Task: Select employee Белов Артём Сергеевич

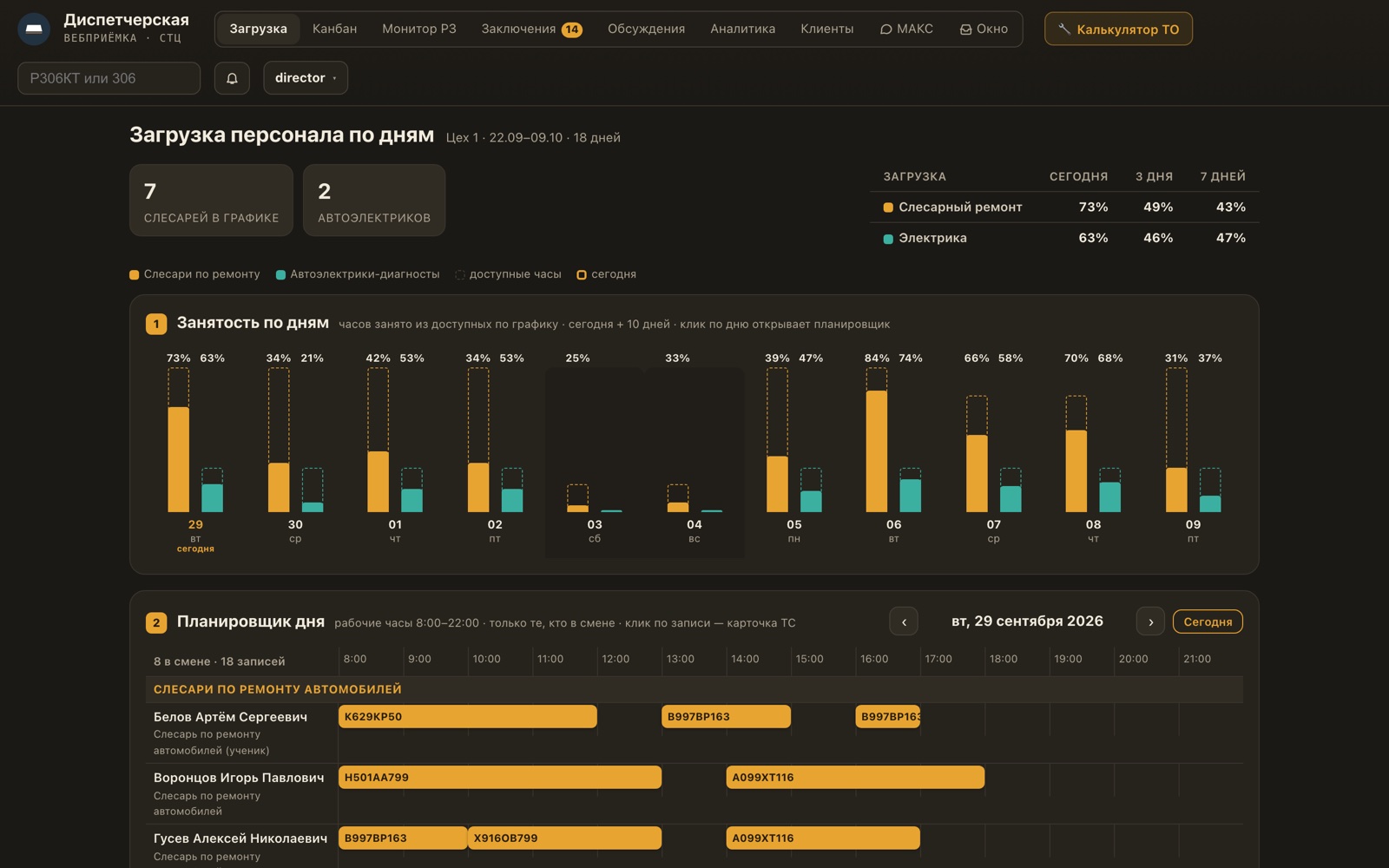Action: (x=230, y=716)
